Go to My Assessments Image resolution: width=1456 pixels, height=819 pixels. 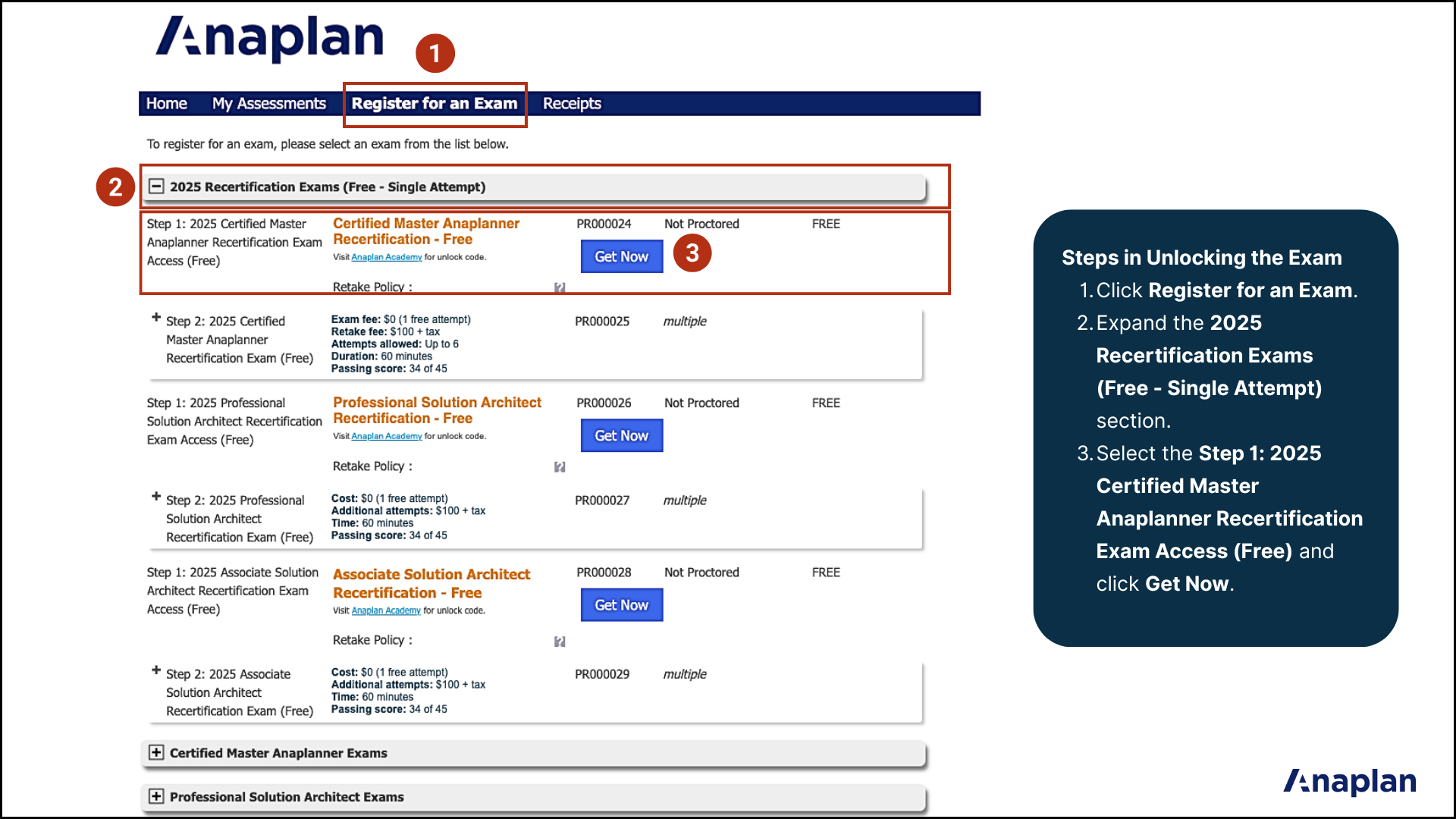[268, 103]
